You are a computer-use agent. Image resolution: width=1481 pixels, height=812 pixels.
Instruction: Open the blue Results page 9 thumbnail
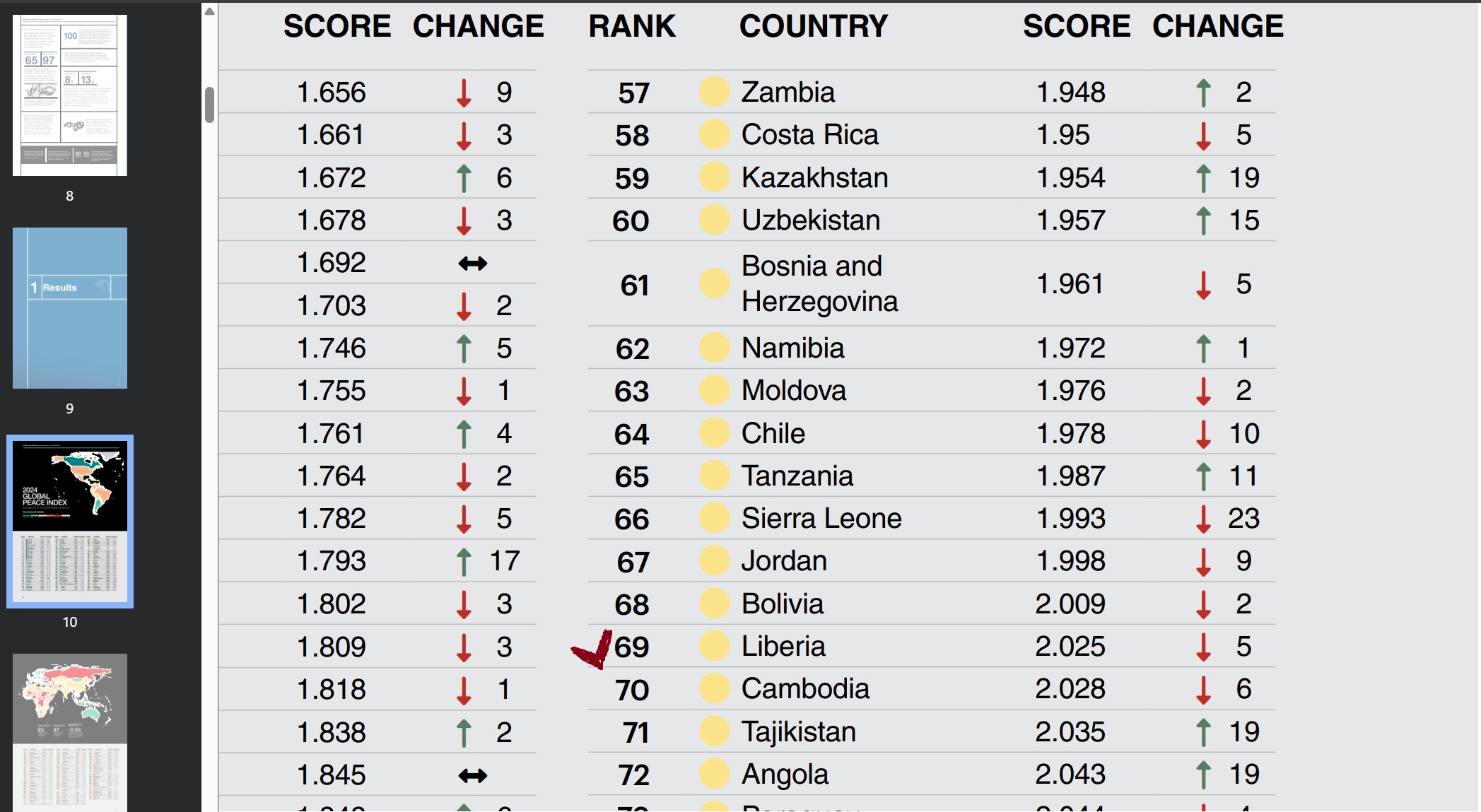[70, 308]
